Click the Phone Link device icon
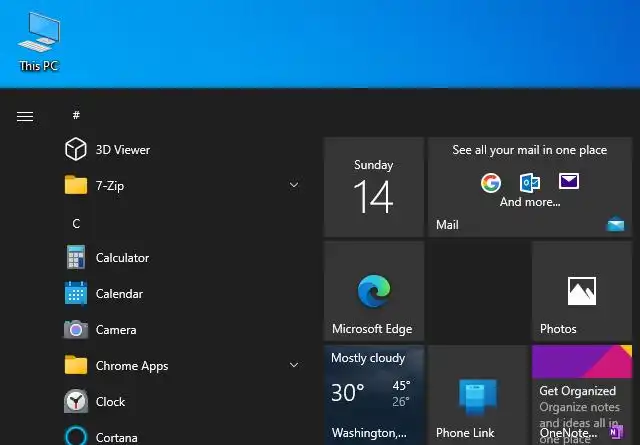The height and width of the screenshot is (445, 640). (478, 397)
